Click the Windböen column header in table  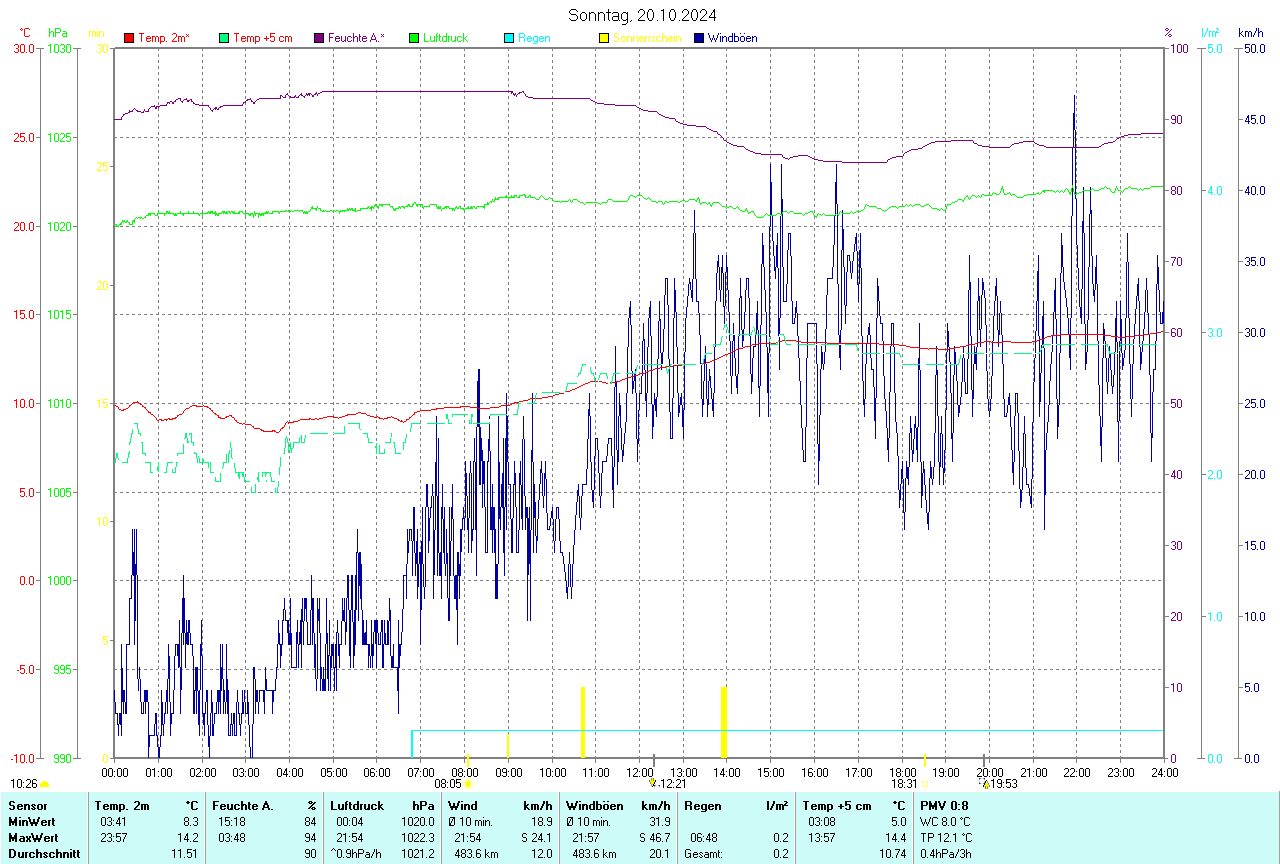(x=595, y=806)
